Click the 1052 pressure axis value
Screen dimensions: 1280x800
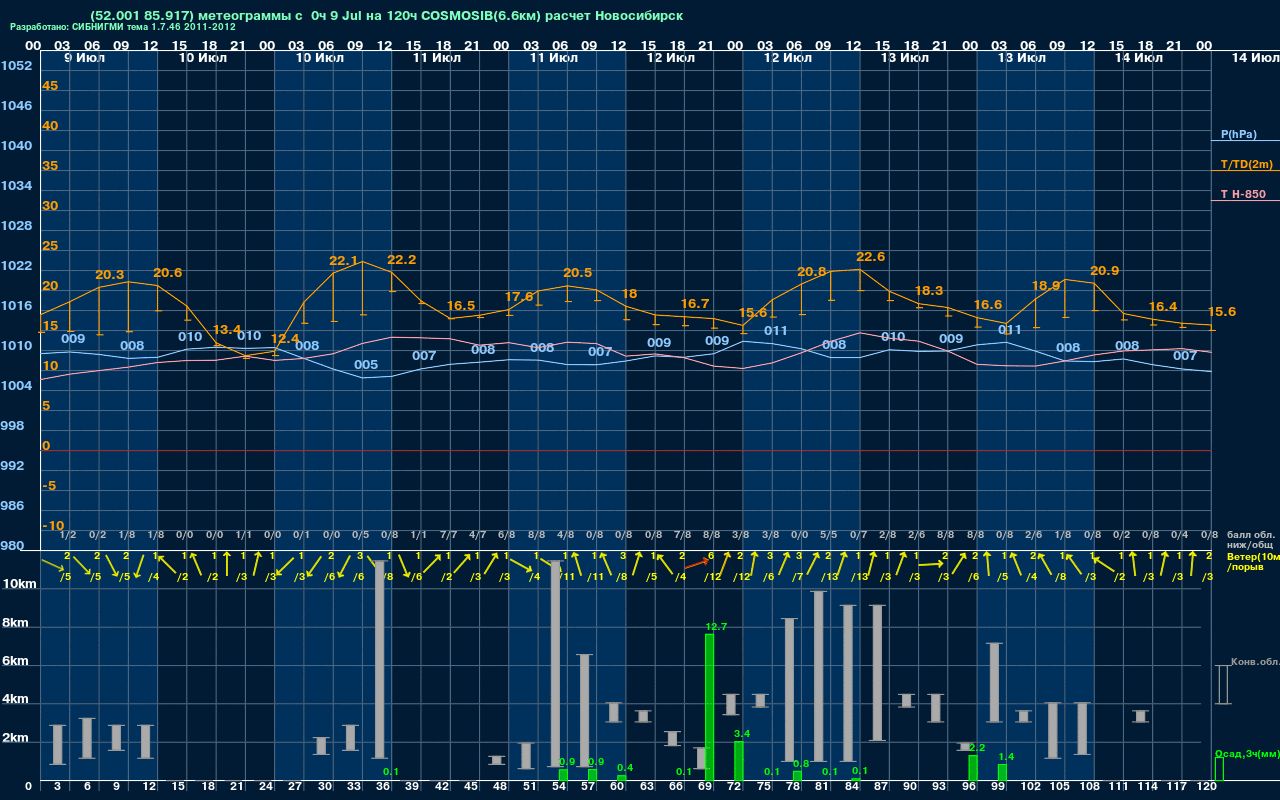pos(16,66)
